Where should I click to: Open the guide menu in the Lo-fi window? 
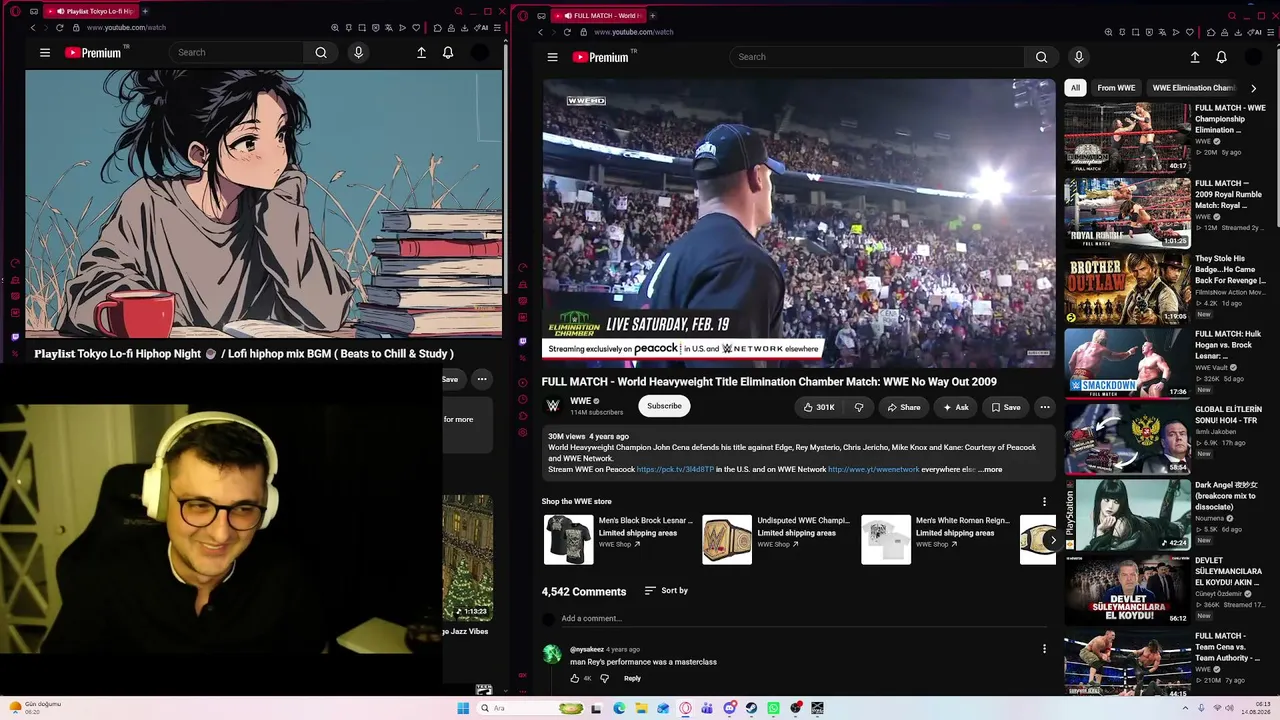click(45, 53)
